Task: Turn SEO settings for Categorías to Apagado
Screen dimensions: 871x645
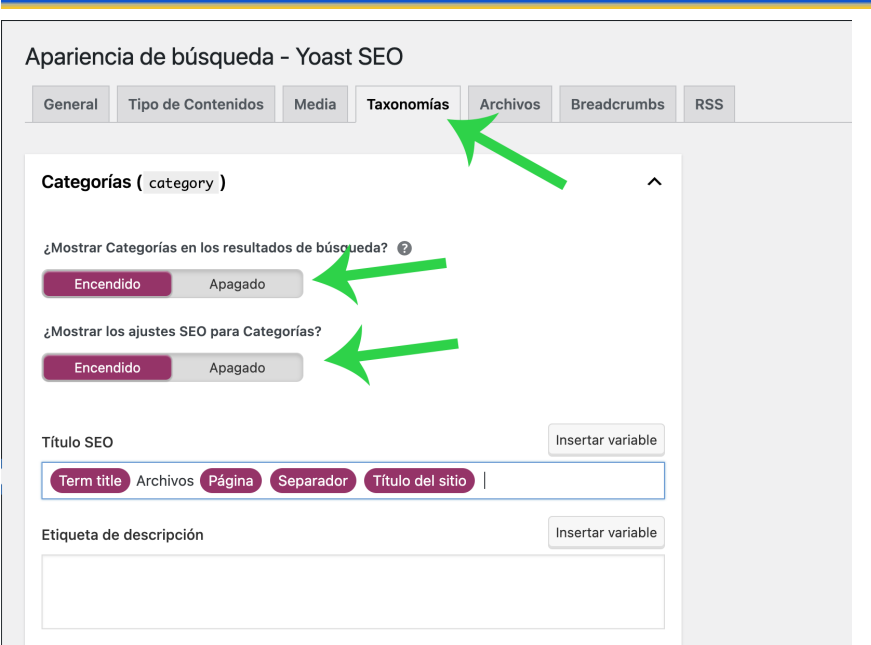Action: pyautogui.click(x=237, y=368)
